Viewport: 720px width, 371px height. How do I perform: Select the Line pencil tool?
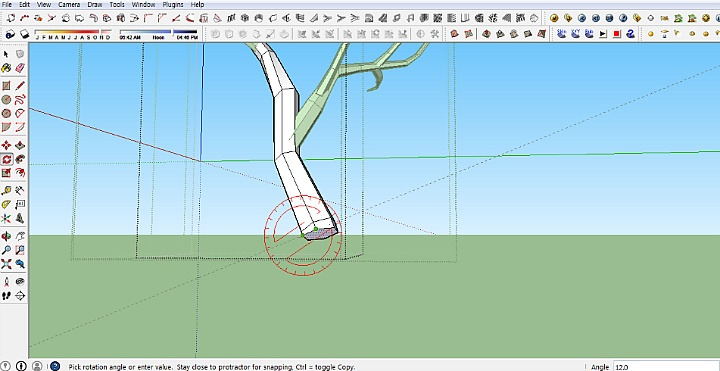click(x=20, y=86)
